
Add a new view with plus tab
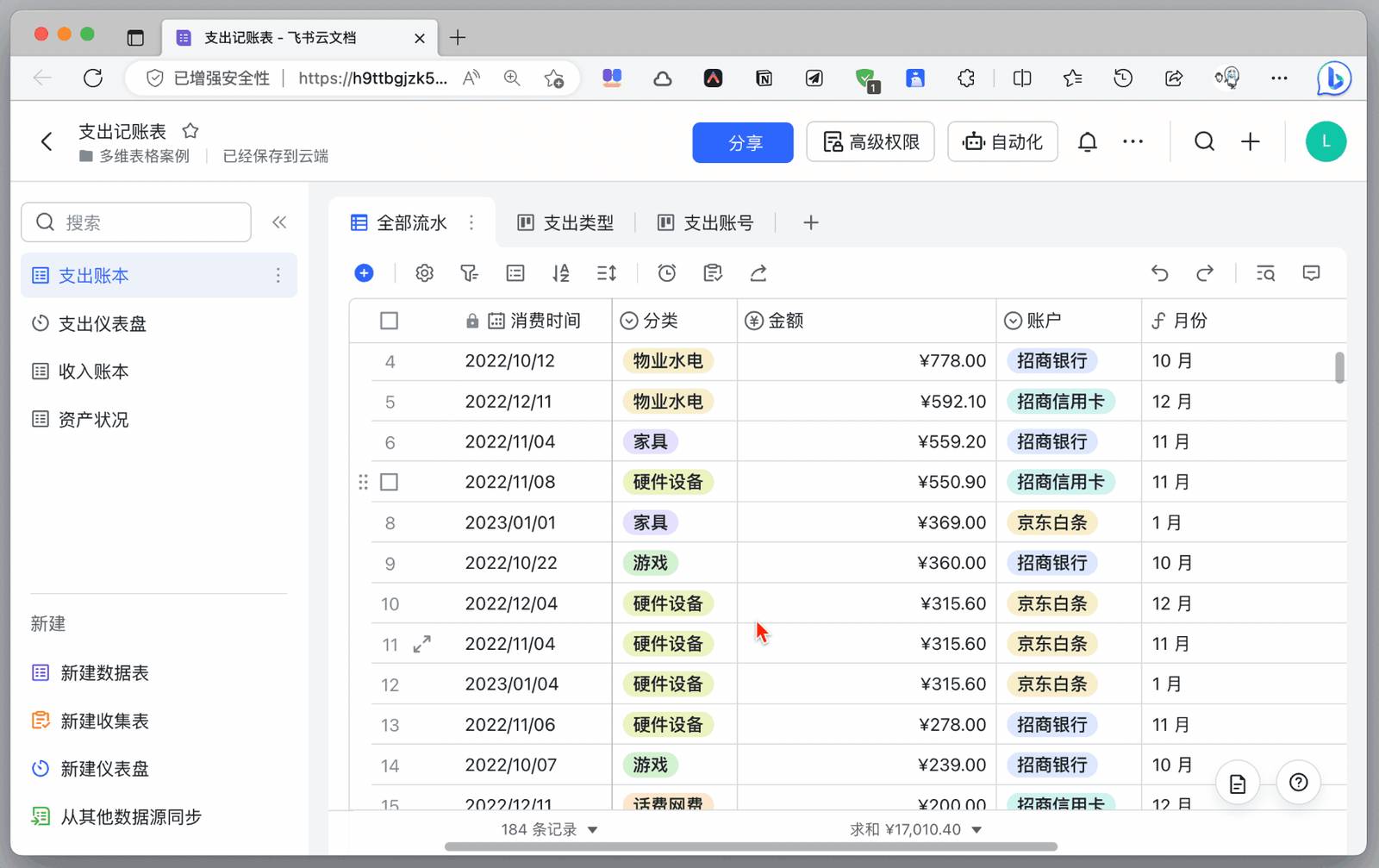(x=810, y=222)
